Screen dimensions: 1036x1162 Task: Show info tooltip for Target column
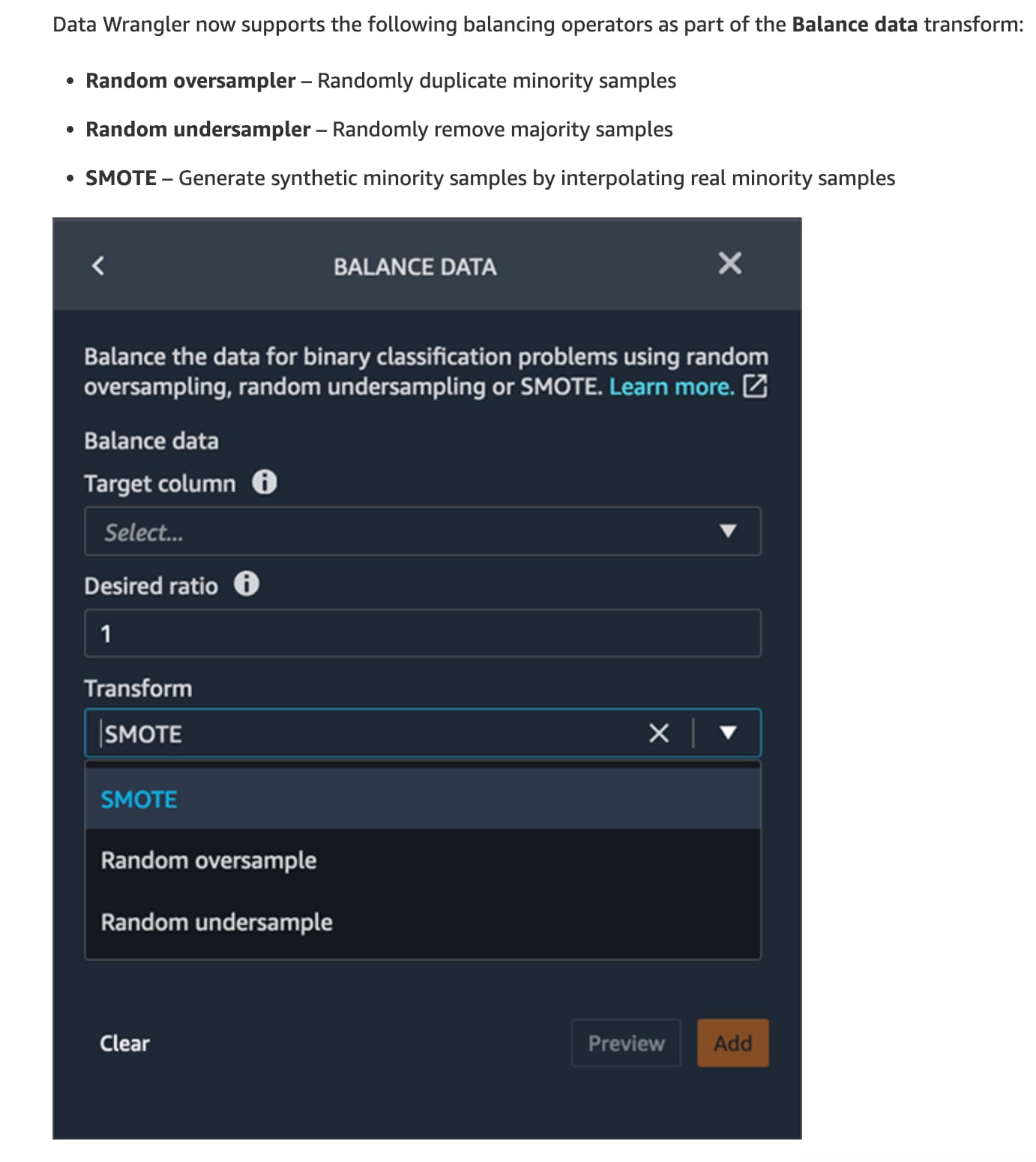coord(264,482)
